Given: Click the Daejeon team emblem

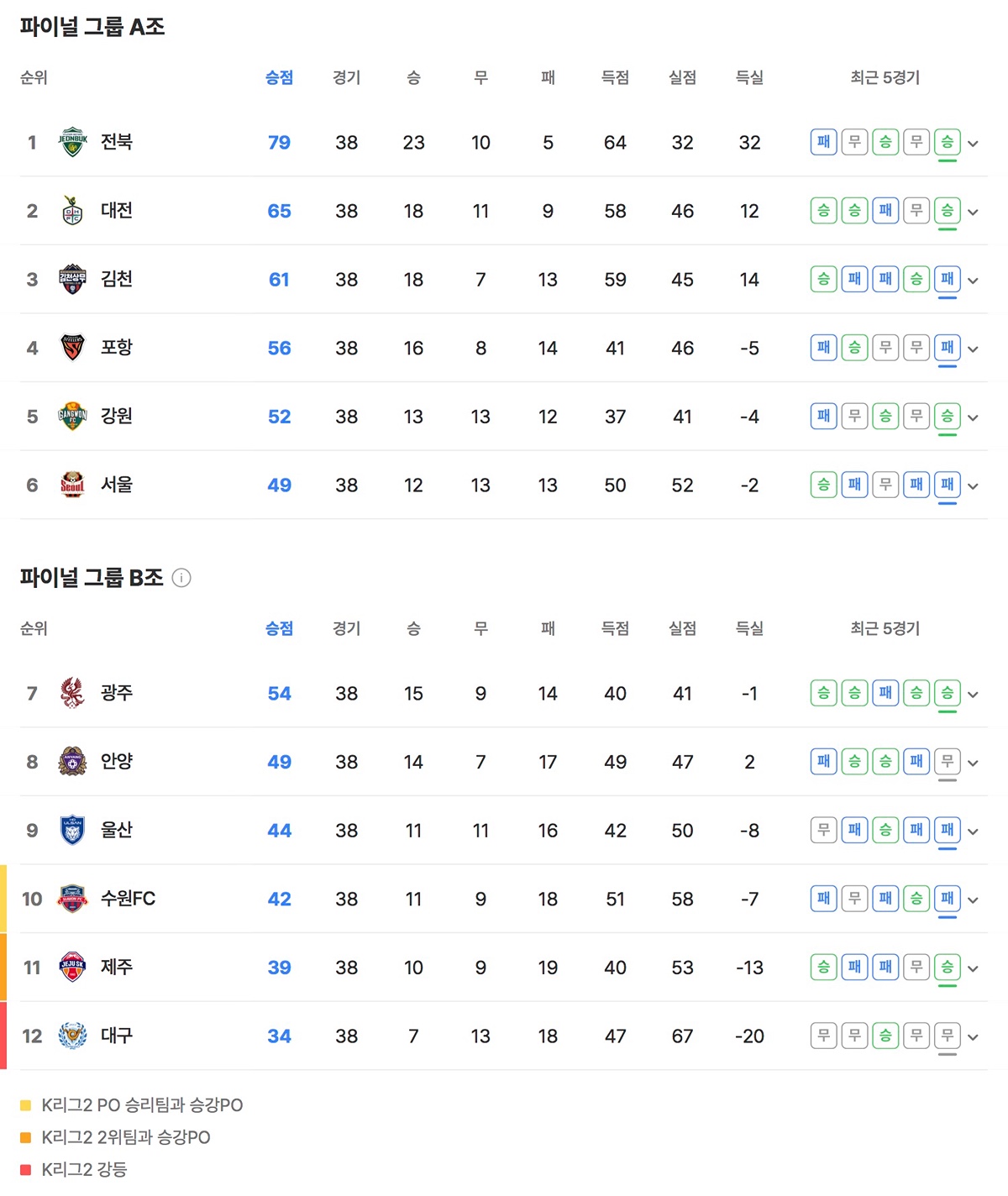Looking at the screenshot, I should (72, 211).
